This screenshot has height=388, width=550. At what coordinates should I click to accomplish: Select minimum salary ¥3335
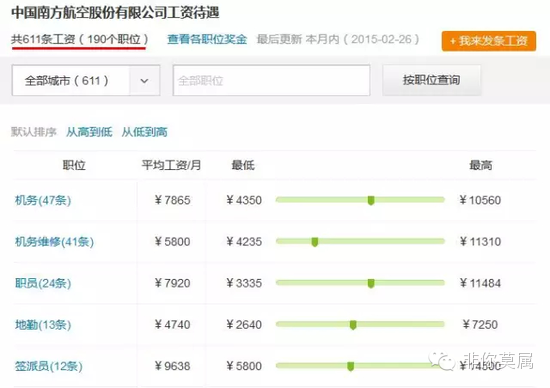coord(244,283)
